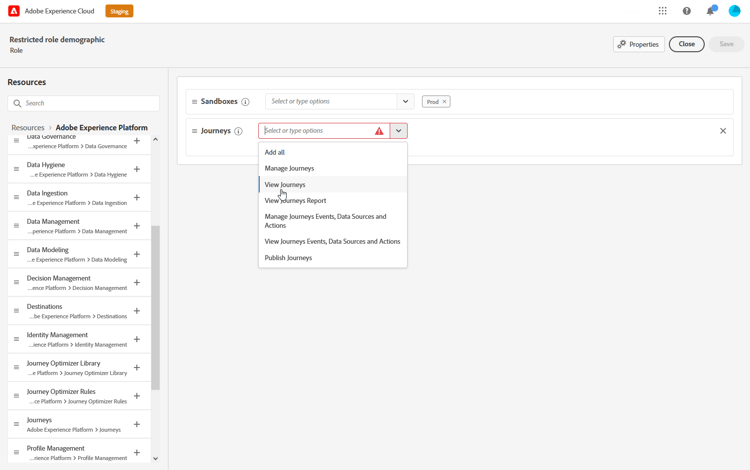Remove the Journeys resource row
Viewport: 750px width, 470px height.
point(723,131)
